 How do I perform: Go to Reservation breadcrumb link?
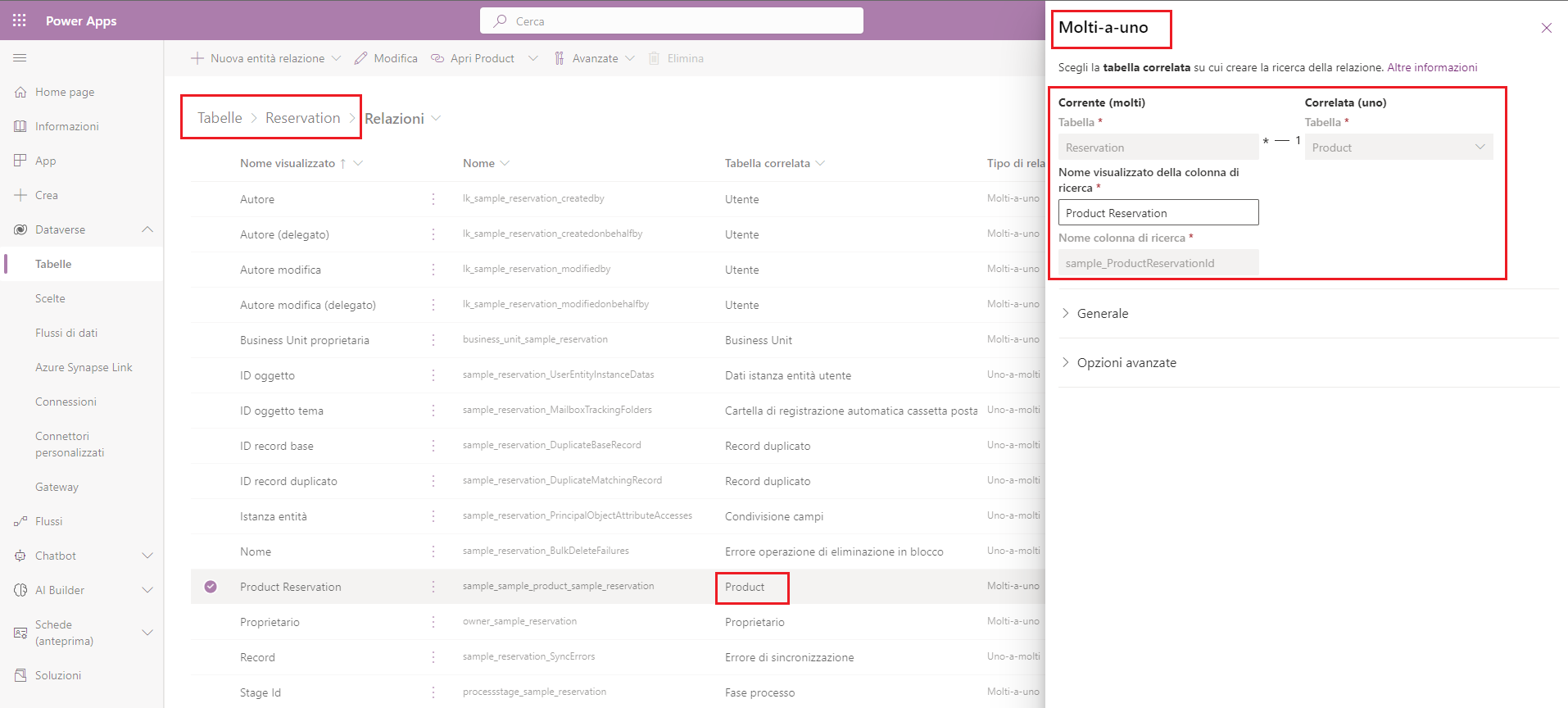coord(302,118)
